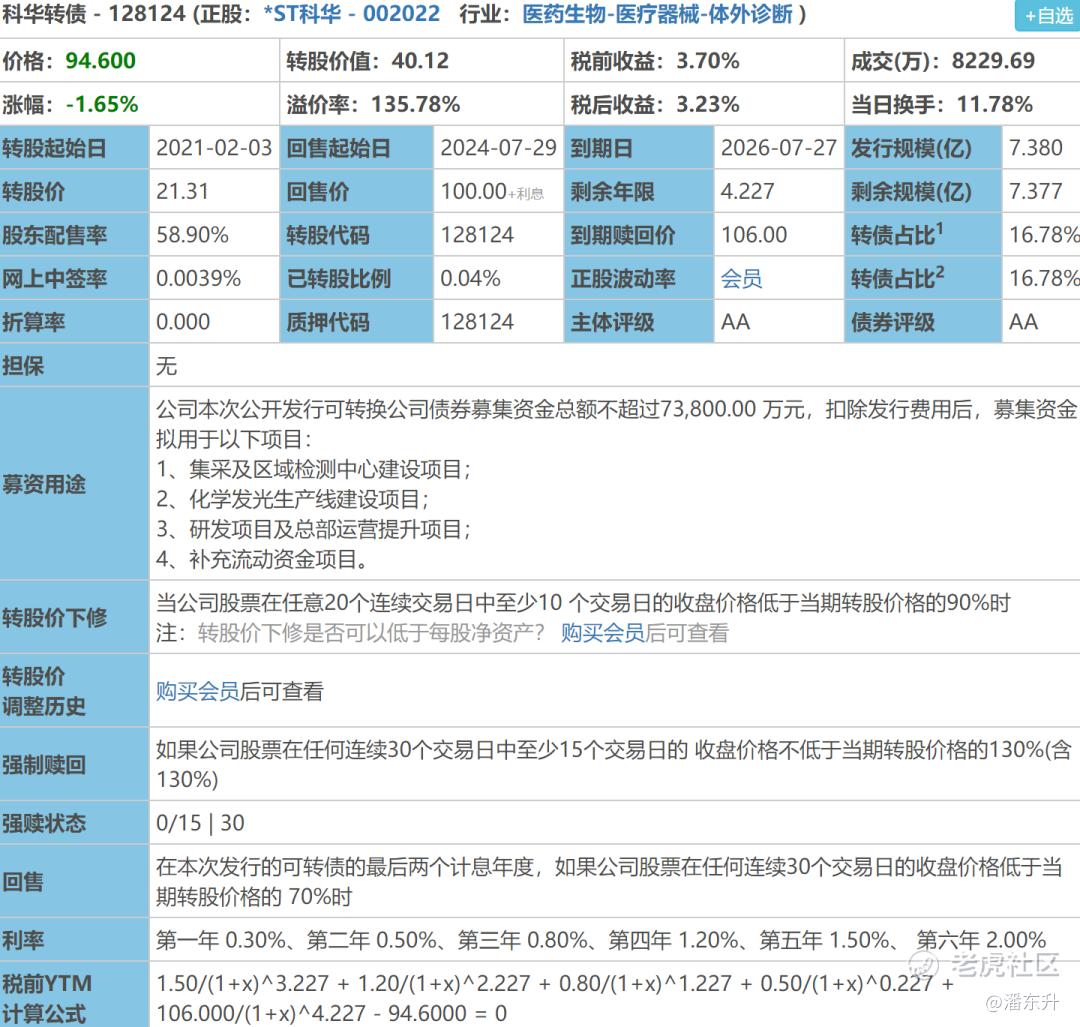Click the 回售 header cell

tap(74, 882)
